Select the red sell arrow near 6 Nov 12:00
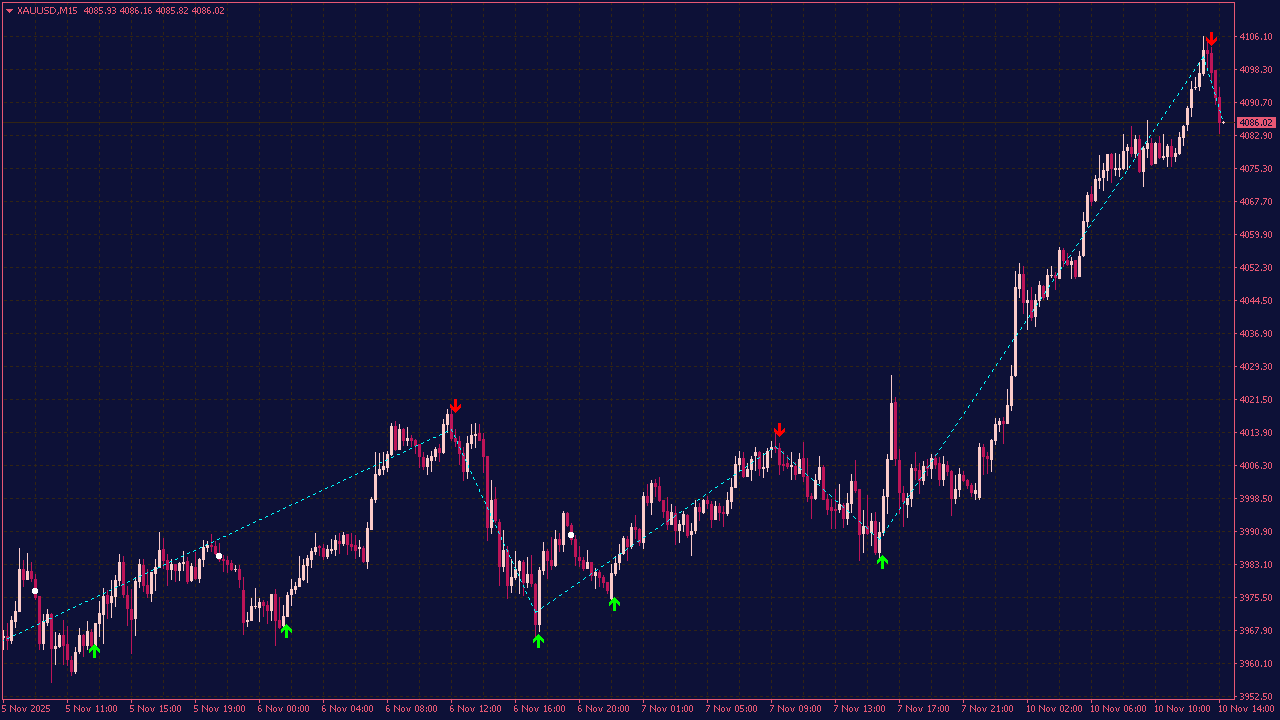This screenshot has height=720, width=1280. pyautogui.click(x=456, y=406)
